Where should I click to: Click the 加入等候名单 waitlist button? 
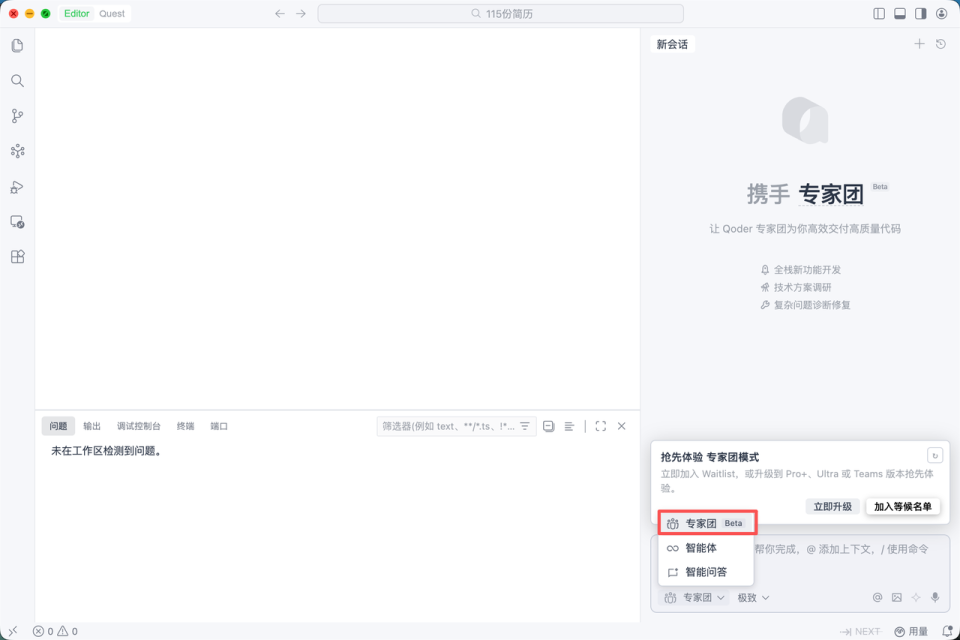tap(902, 506)
